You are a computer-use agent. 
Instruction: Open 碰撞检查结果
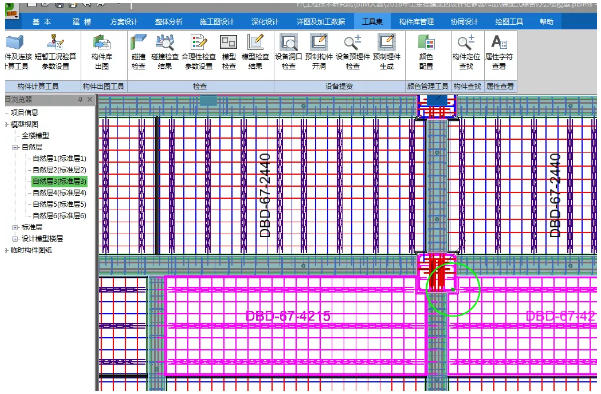[165, 52]
